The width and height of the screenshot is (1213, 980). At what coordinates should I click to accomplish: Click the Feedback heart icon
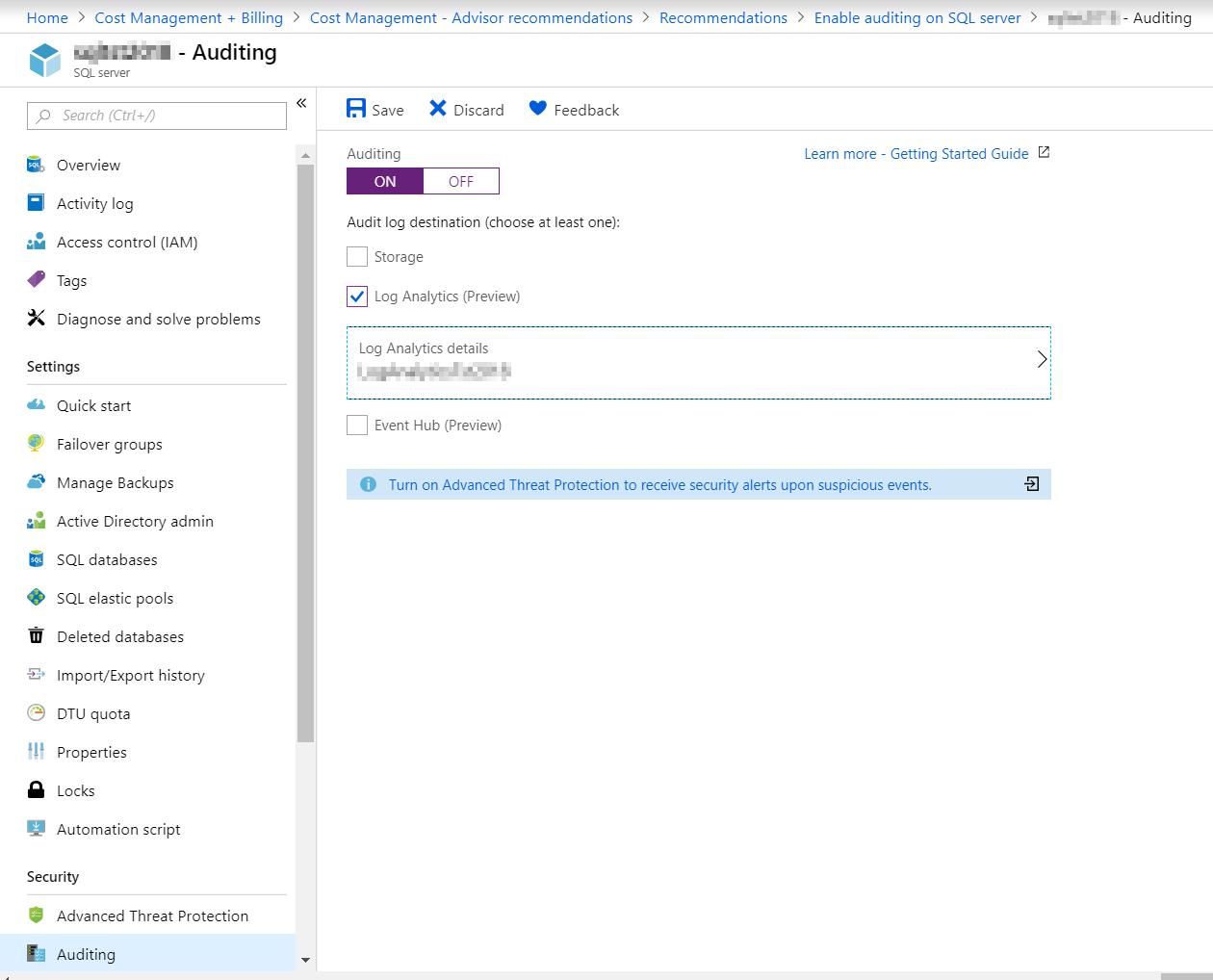(538, 109)
